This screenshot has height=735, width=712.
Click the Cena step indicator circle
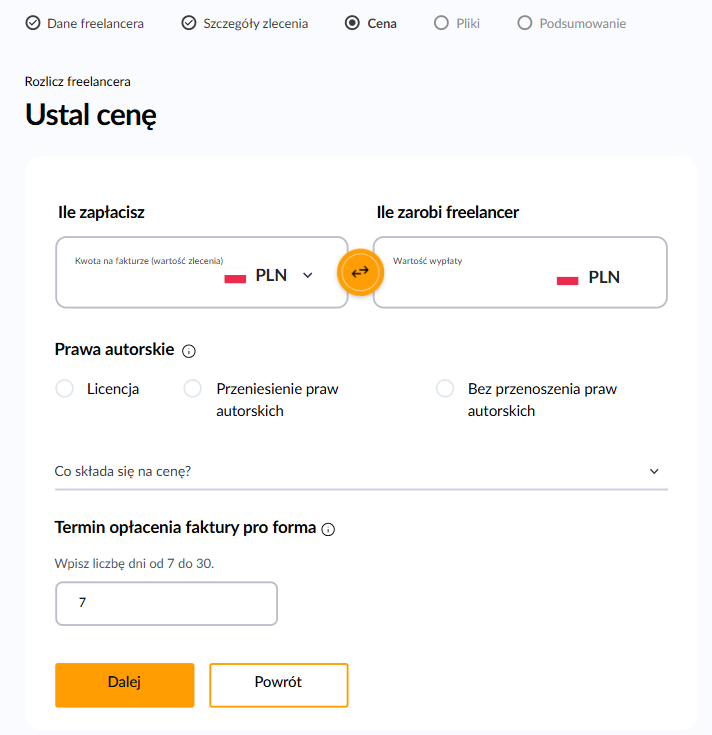(x=352, y=22)
